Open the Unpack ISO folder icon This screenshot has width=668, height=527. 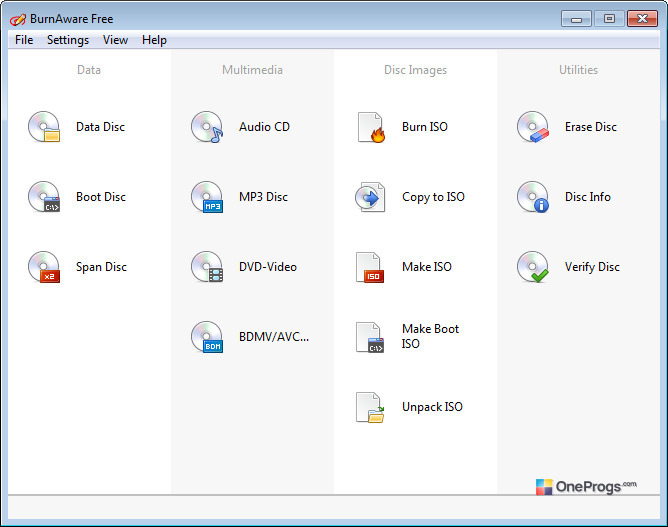coord(370,407)
